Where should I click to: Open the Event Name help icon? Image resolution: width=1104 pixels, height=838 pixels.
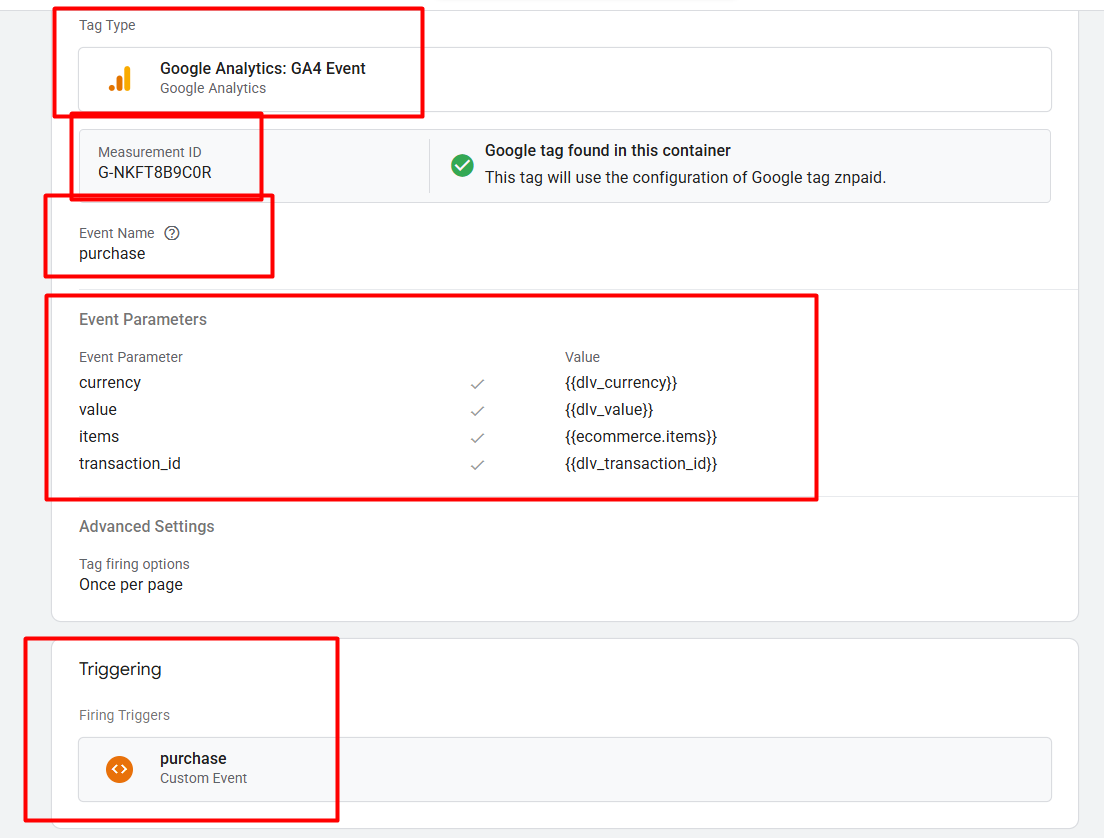pos(172,233)
